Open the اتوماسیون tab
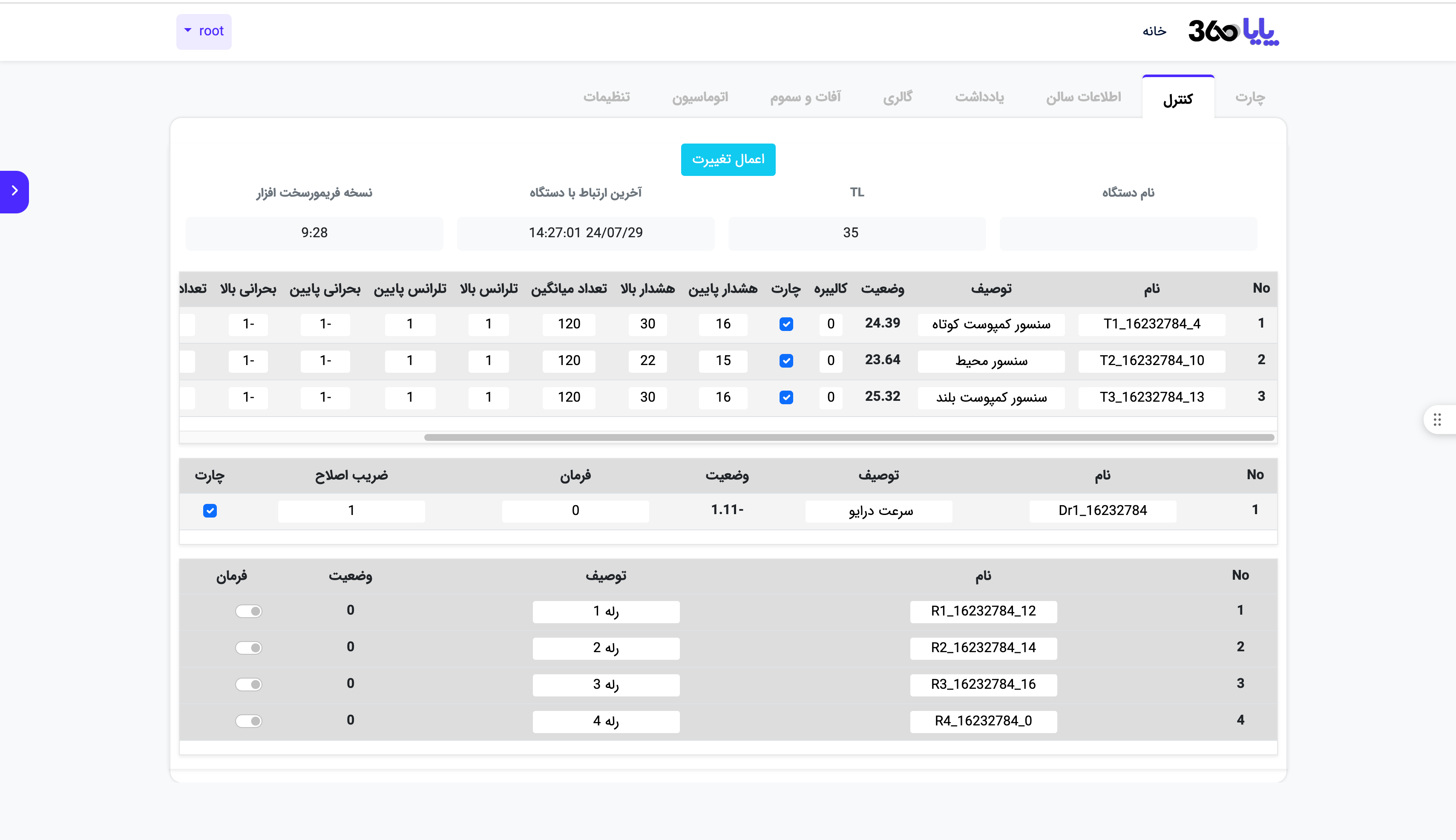This screenshot has height=840, width=1456. [700, 97]
